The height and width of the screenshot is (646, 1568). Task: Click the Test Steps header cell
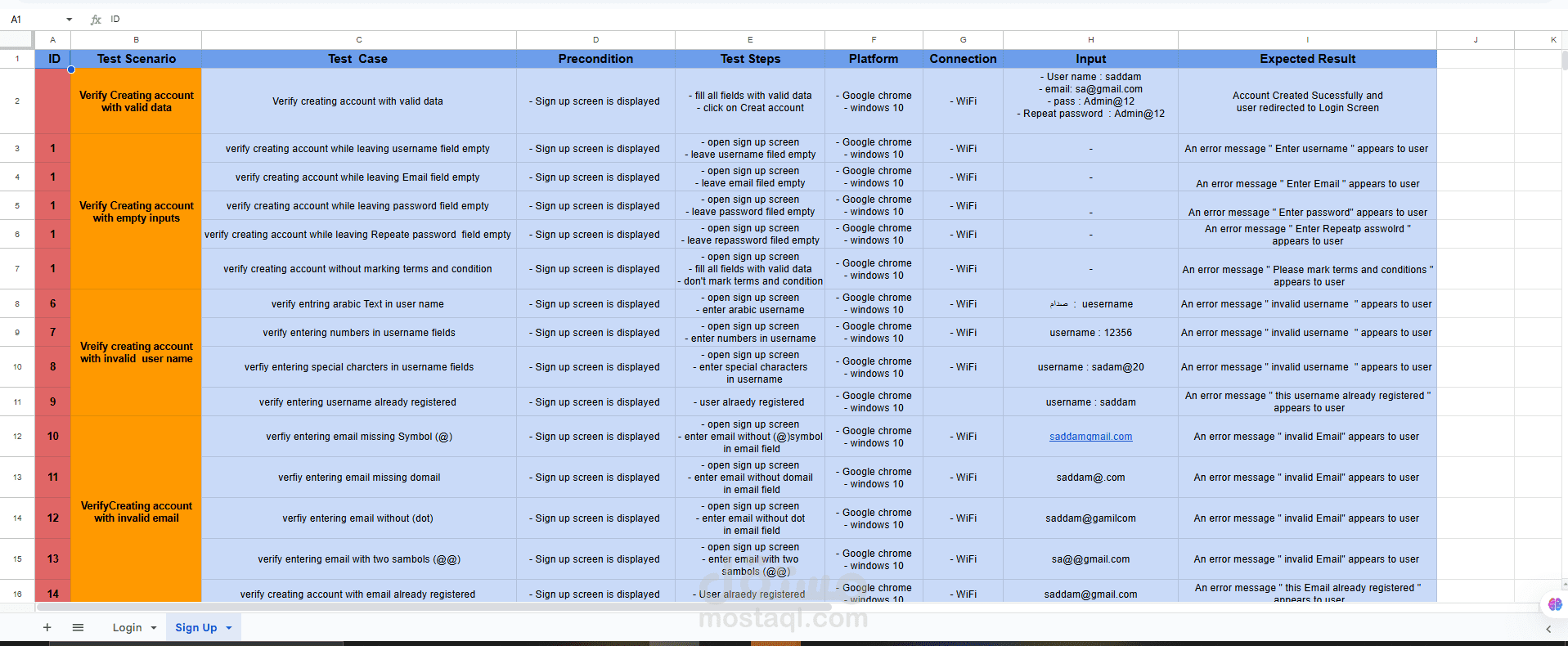(750, 59)
